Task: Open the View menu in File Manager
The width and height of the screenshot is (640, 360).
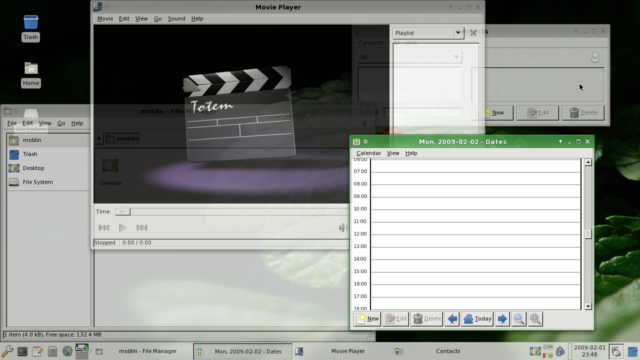Action: tap(45, 123)
